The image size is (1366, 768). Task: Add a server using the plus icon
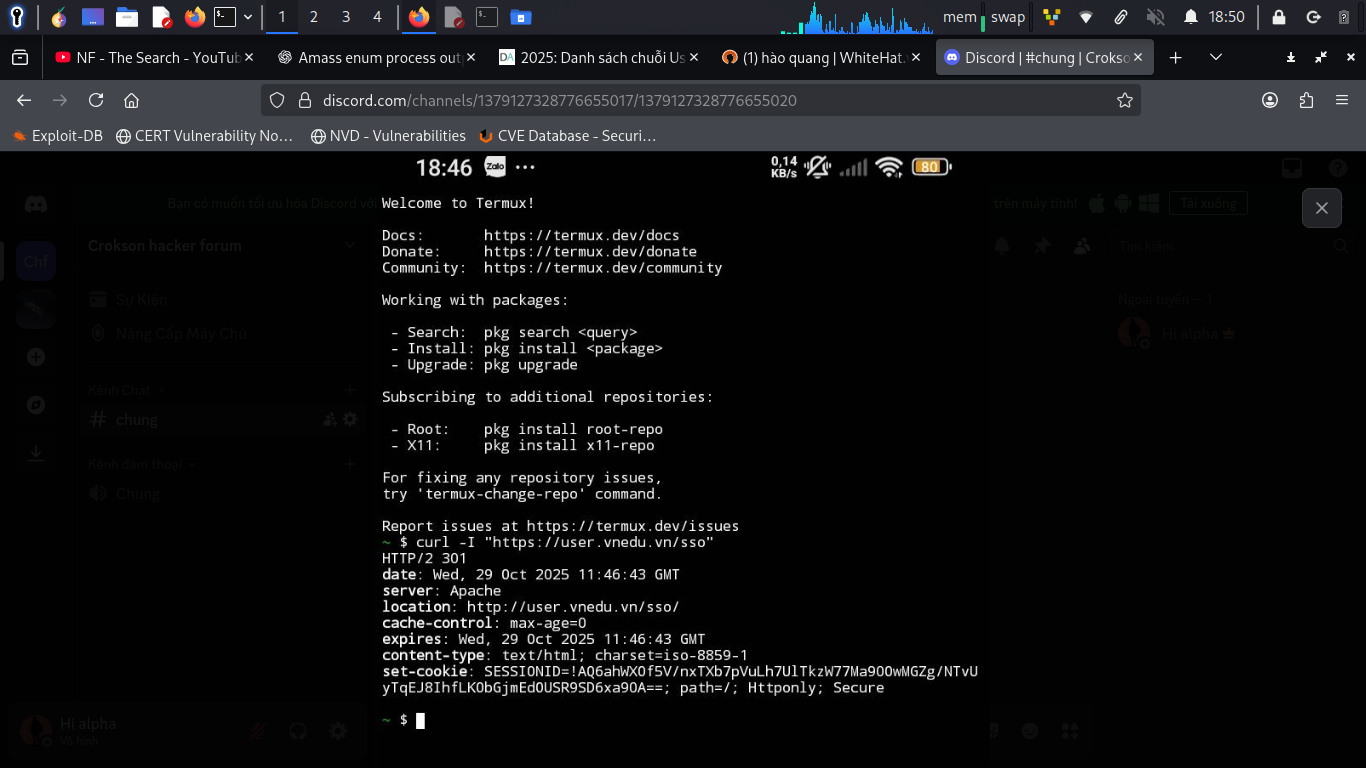36,356
